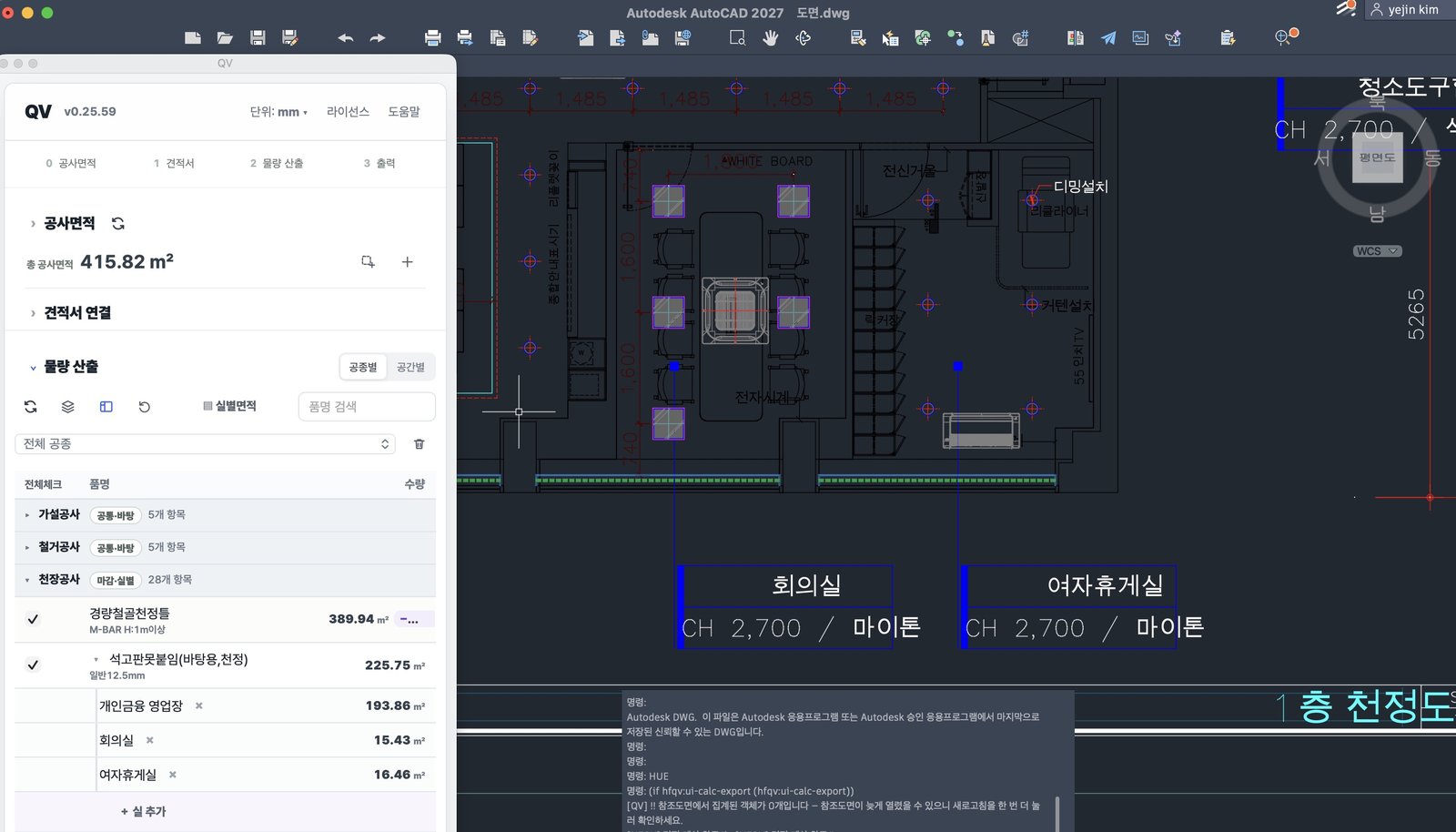Viewport: 1456px width, 832px height.
Task: Redo the action with right arrow icon
Action: [378, 37]
